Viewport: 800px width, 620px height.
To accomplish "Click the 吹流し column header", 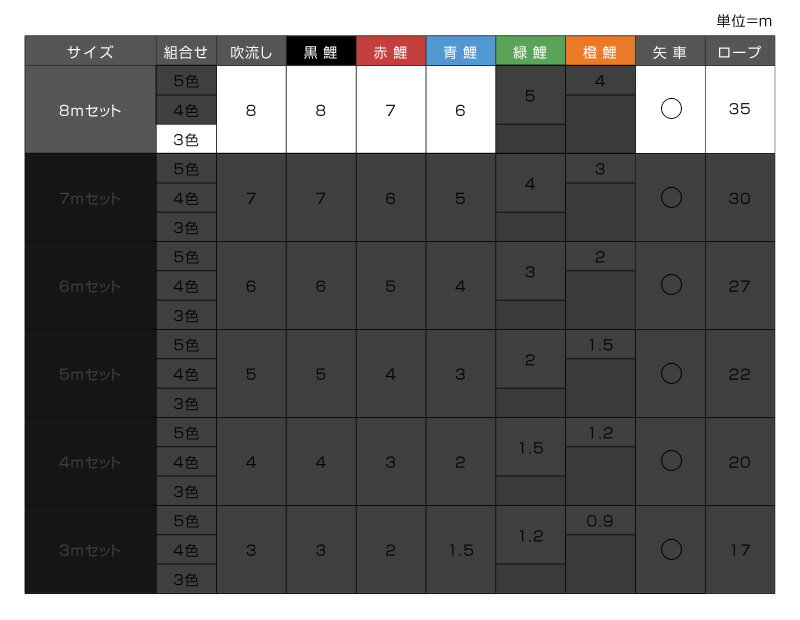I will point(251,52).
